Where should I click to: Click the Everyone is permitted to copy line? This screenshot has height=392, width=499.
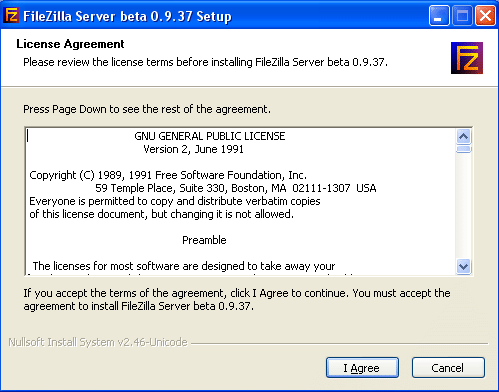[175, 201]
